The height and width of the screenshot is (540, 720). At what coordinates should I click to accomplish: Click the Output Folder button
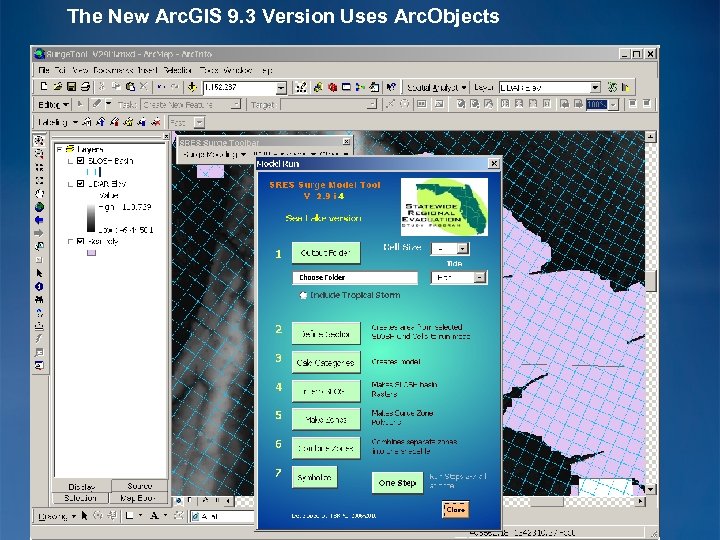(326, 253)
